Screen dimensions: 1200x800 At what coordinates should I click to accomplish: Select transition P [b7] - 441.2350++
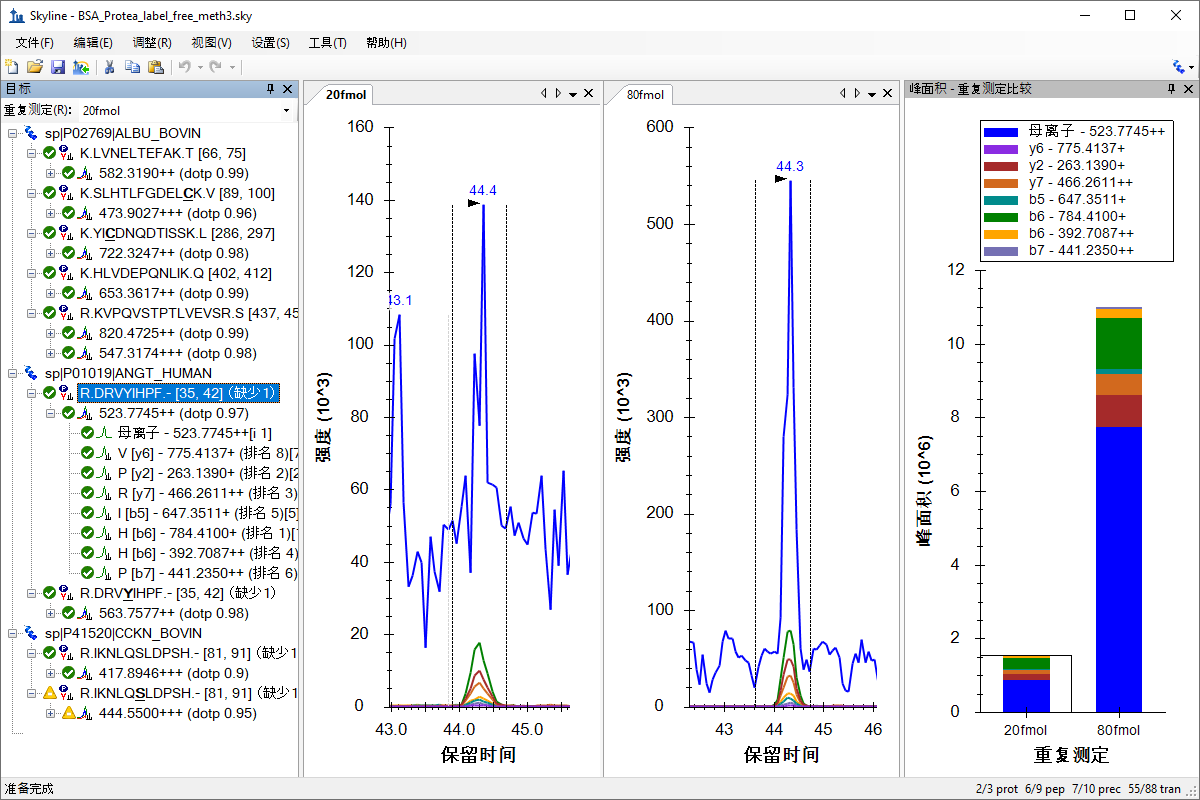[x=207, y=573]
